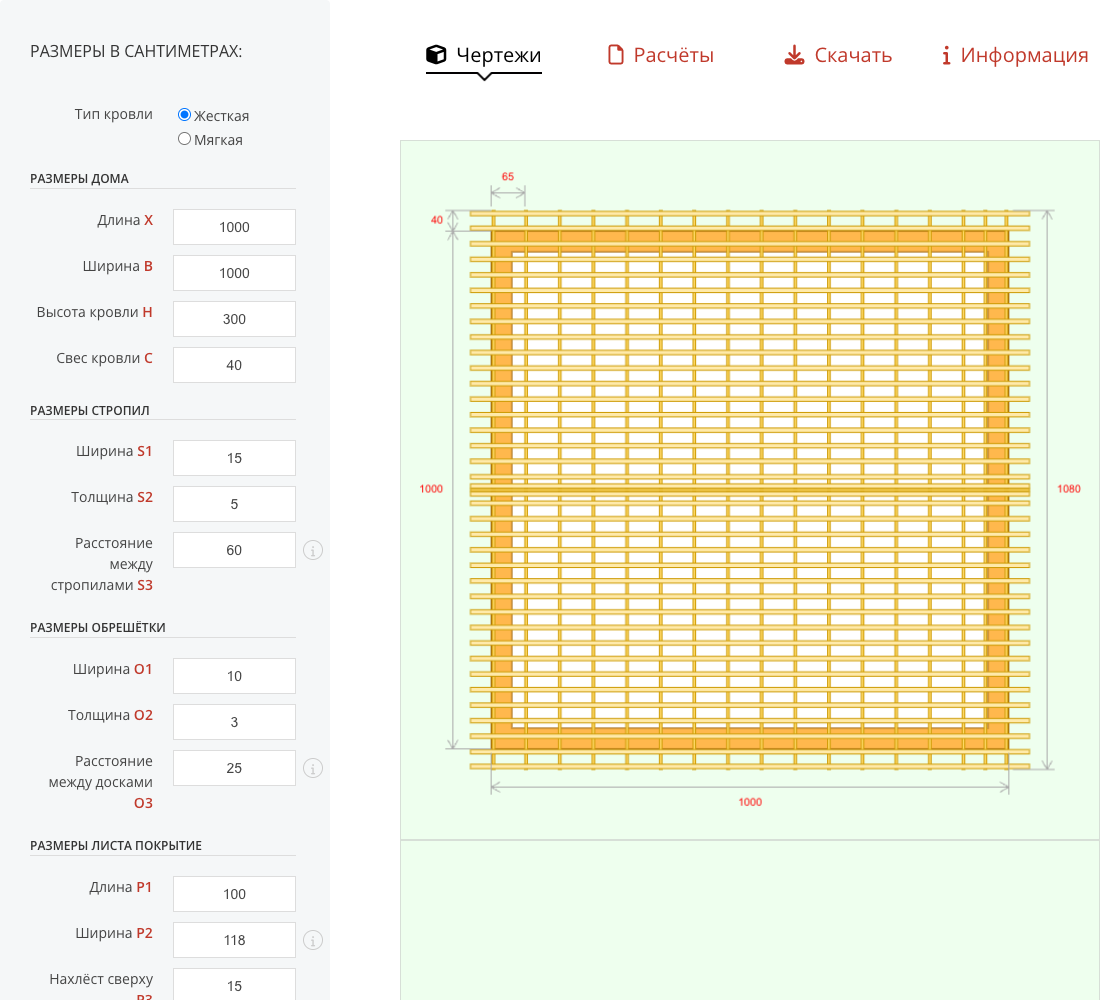This screenshot has height=1000, width=1100.
Task: Click the sheet Ширина P2 field
Action: (x=234, y=940)
